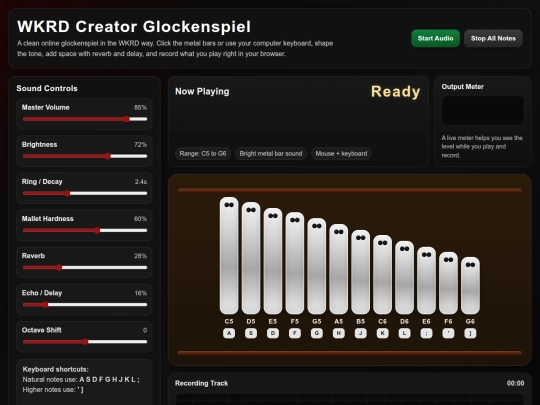This screenshot has height=405, width=540.
Task: Click the 28% Reverb value
Action: point(141,256)
